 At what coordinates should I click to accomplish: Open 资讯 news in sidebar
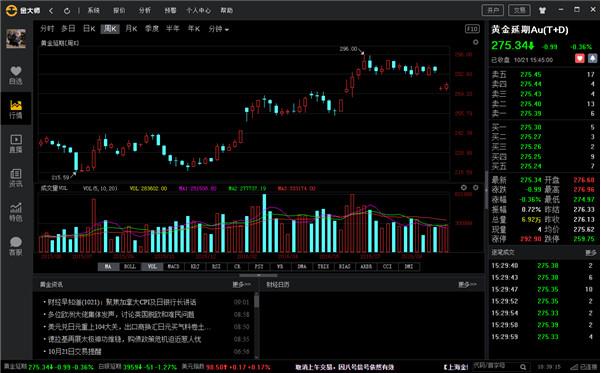[16, 178]
